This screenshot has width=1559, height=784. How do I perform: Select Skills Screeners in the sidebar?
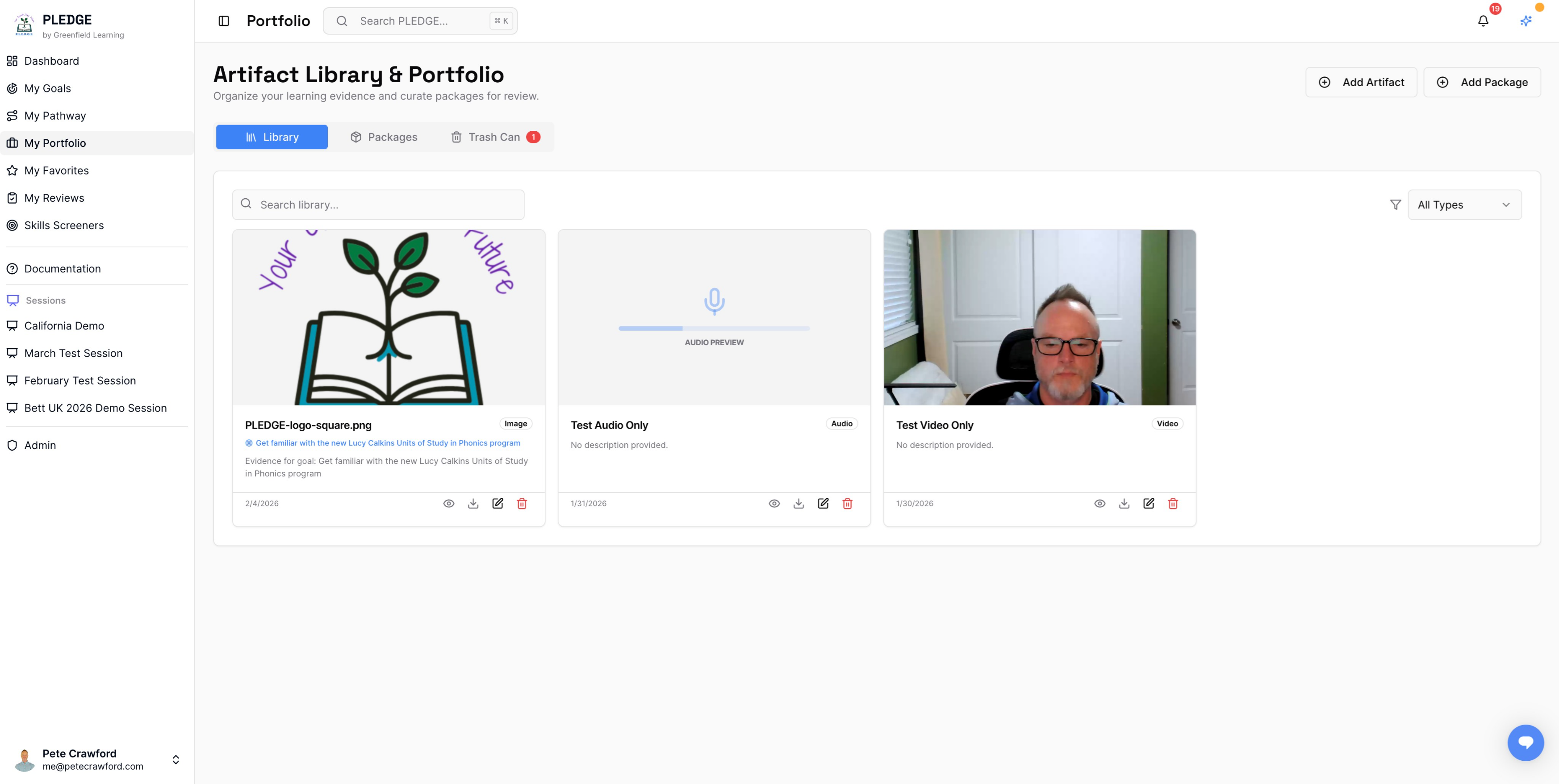click(x=64, y=225)
